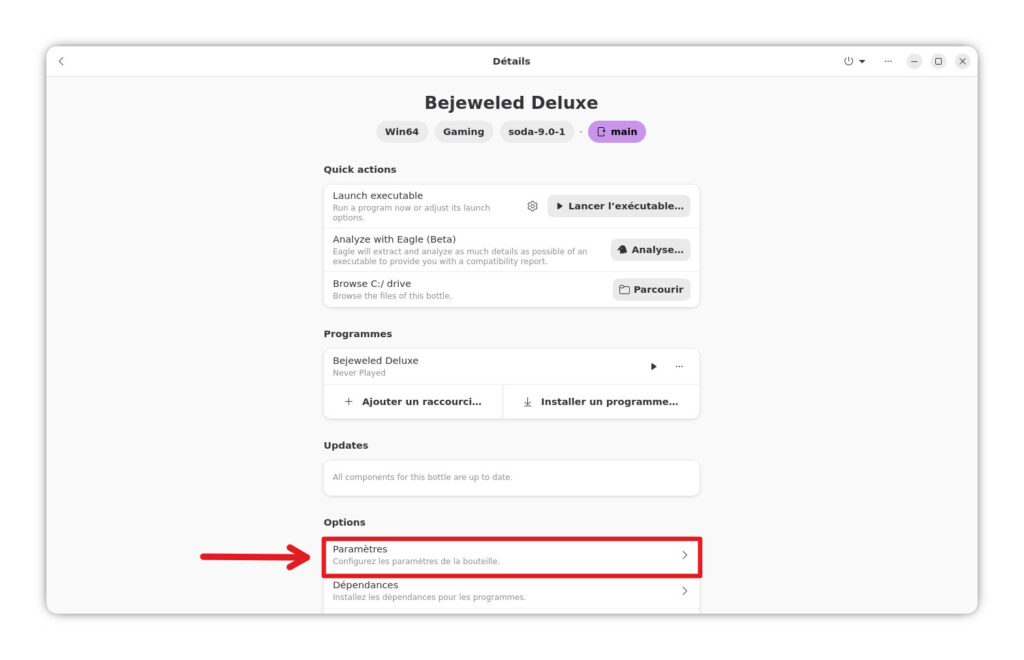The height and width of the screenshot is (660, 1024).
Task: Click Ajouter un raccourci button
Action: click(x=413, y=402)
